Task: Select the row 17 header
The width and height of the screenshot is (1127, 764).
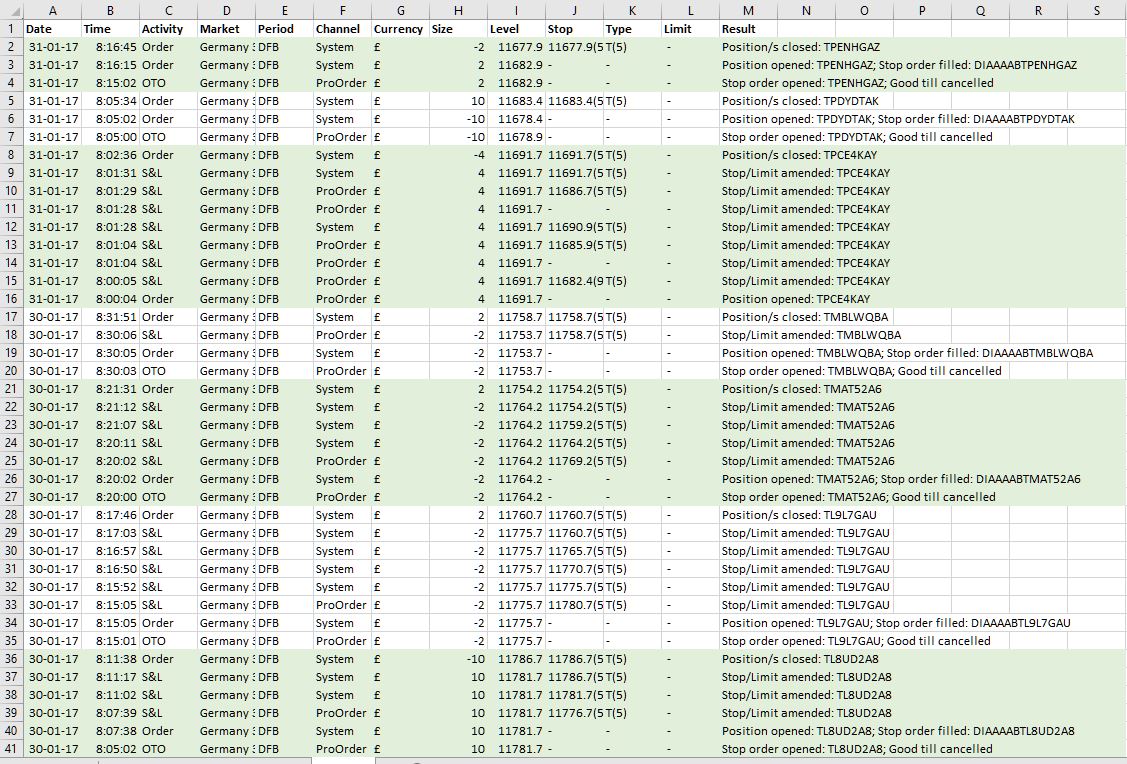Action: click(12, 317)
